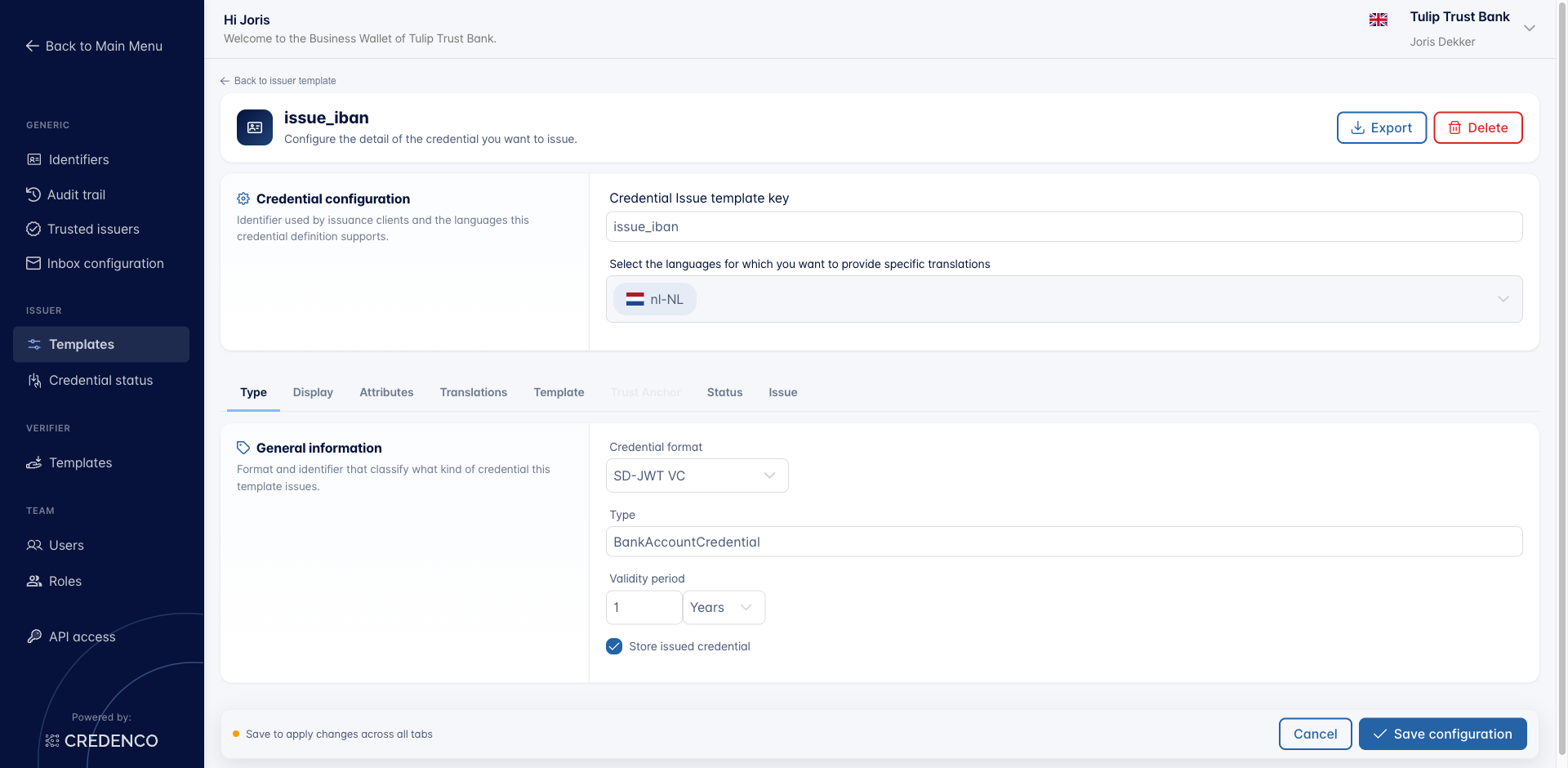Open the languages selection dropdown chevron
Viewport: 1568px width, 768px height.
pos(1503,299)
